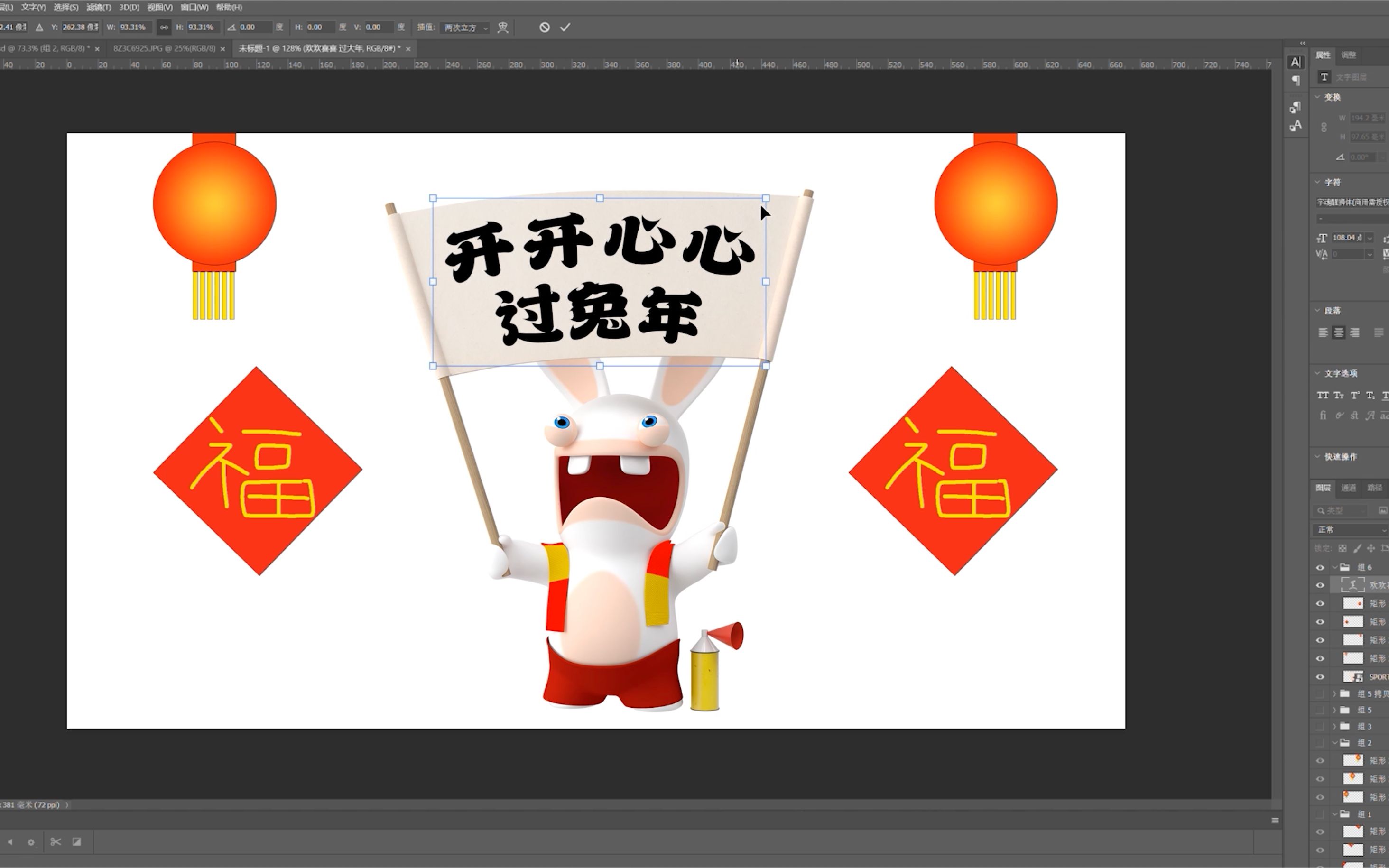Right-align the paragraph text
Image resolution: width=1389 pixels, height=868 pixels.
pyautogui.click(x=1355, y=332)
